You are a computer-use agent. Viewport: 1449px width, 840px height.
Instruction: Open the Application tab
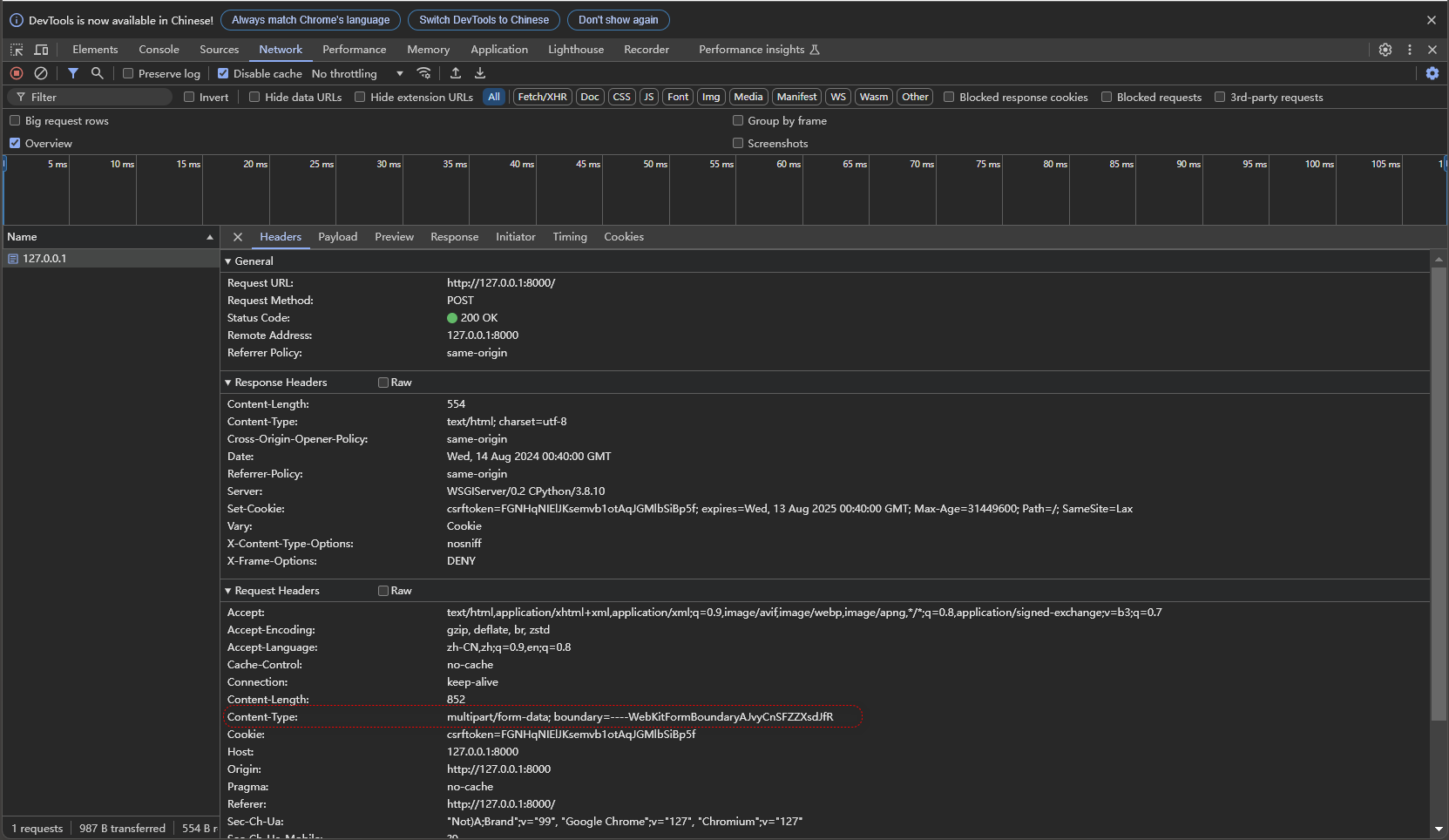(499, 50)
